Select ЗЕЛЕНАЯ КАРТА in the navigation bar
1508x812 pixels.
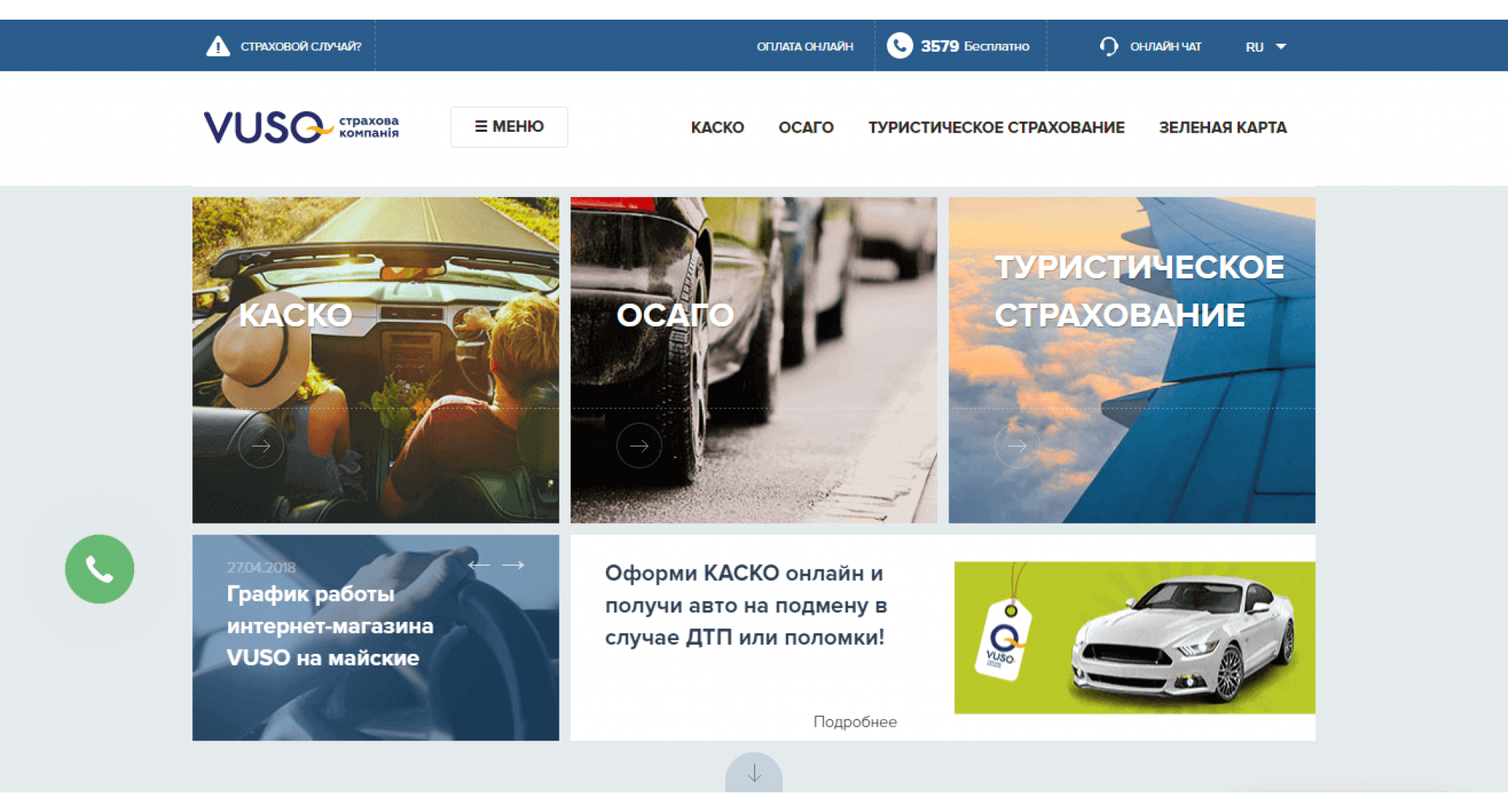(x=1222, y=127)
